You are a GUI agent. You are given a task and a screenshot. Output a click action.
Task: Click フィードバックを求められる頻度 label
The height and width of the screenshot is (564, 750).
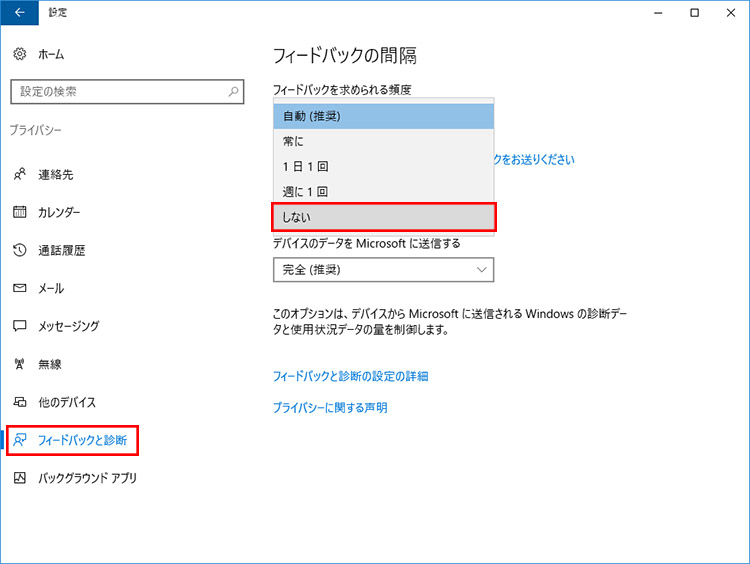click(x=342, y=90)
